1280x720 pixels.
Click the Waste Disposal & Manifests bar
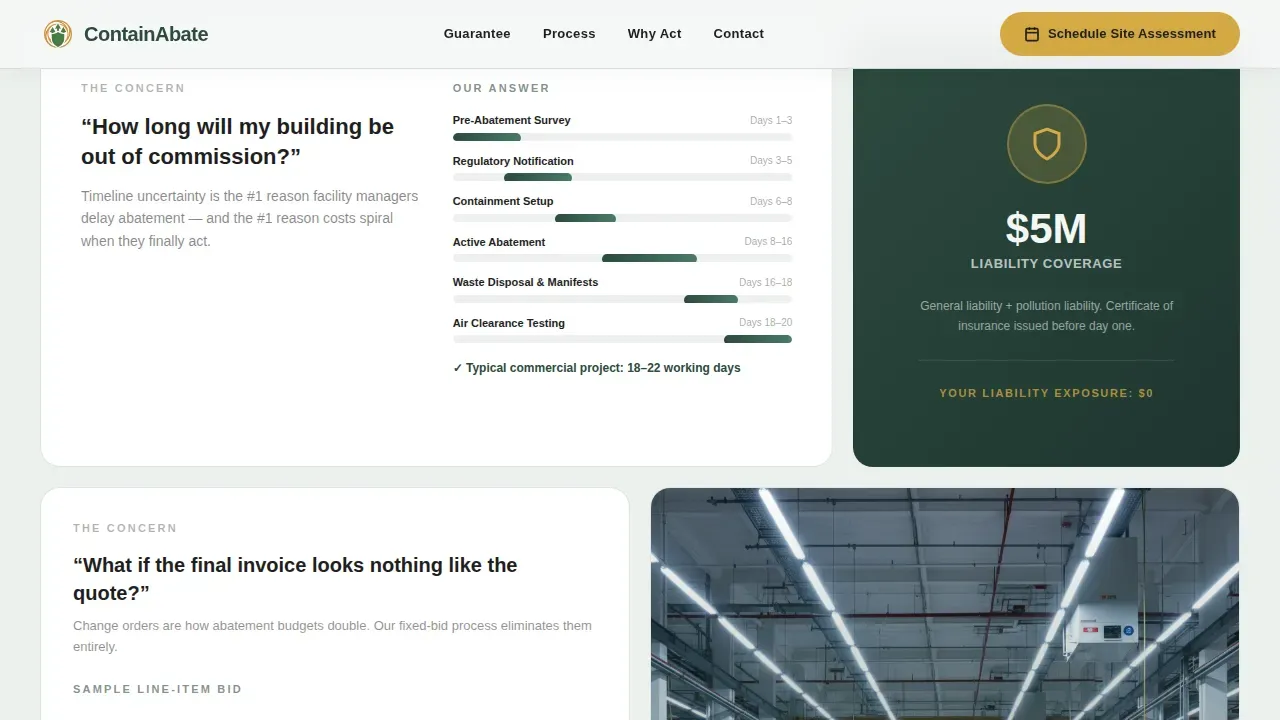point(622,299)
